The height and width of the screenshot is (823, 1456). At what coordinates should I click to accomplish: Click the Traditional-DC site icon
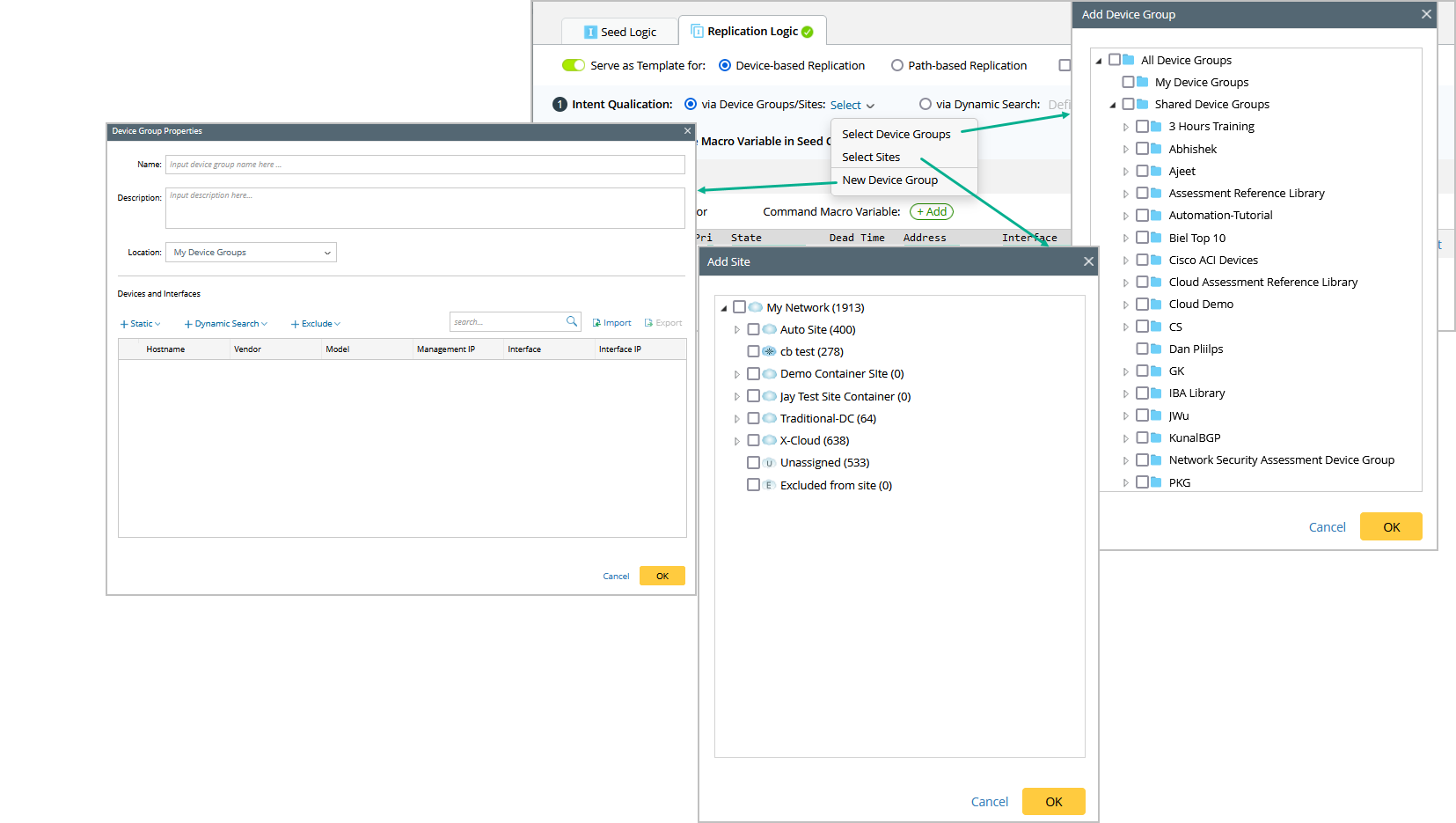[770, 418]
